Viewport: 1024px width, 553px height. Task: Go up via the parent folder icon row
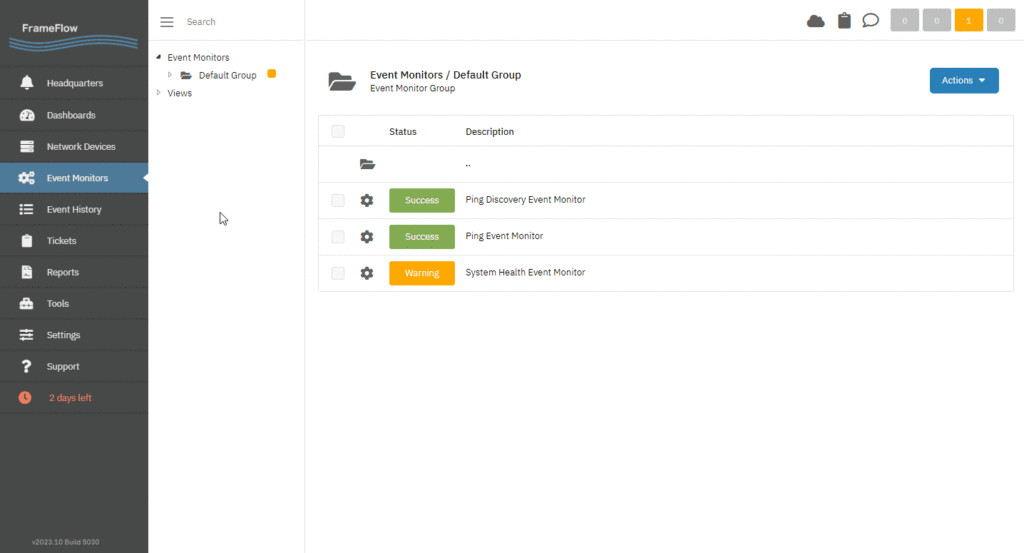[x=367, y=164]
